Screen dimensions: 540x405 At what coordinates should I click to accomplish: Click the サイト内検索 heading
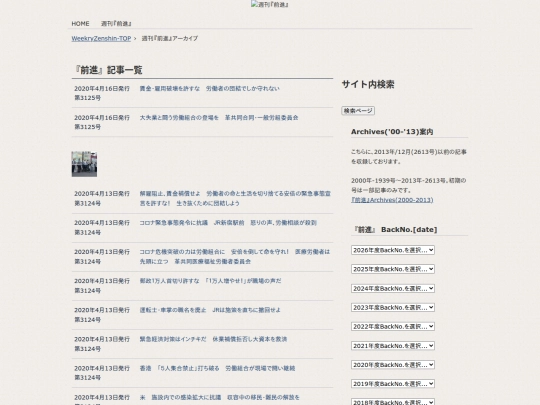tap(368, 84)
